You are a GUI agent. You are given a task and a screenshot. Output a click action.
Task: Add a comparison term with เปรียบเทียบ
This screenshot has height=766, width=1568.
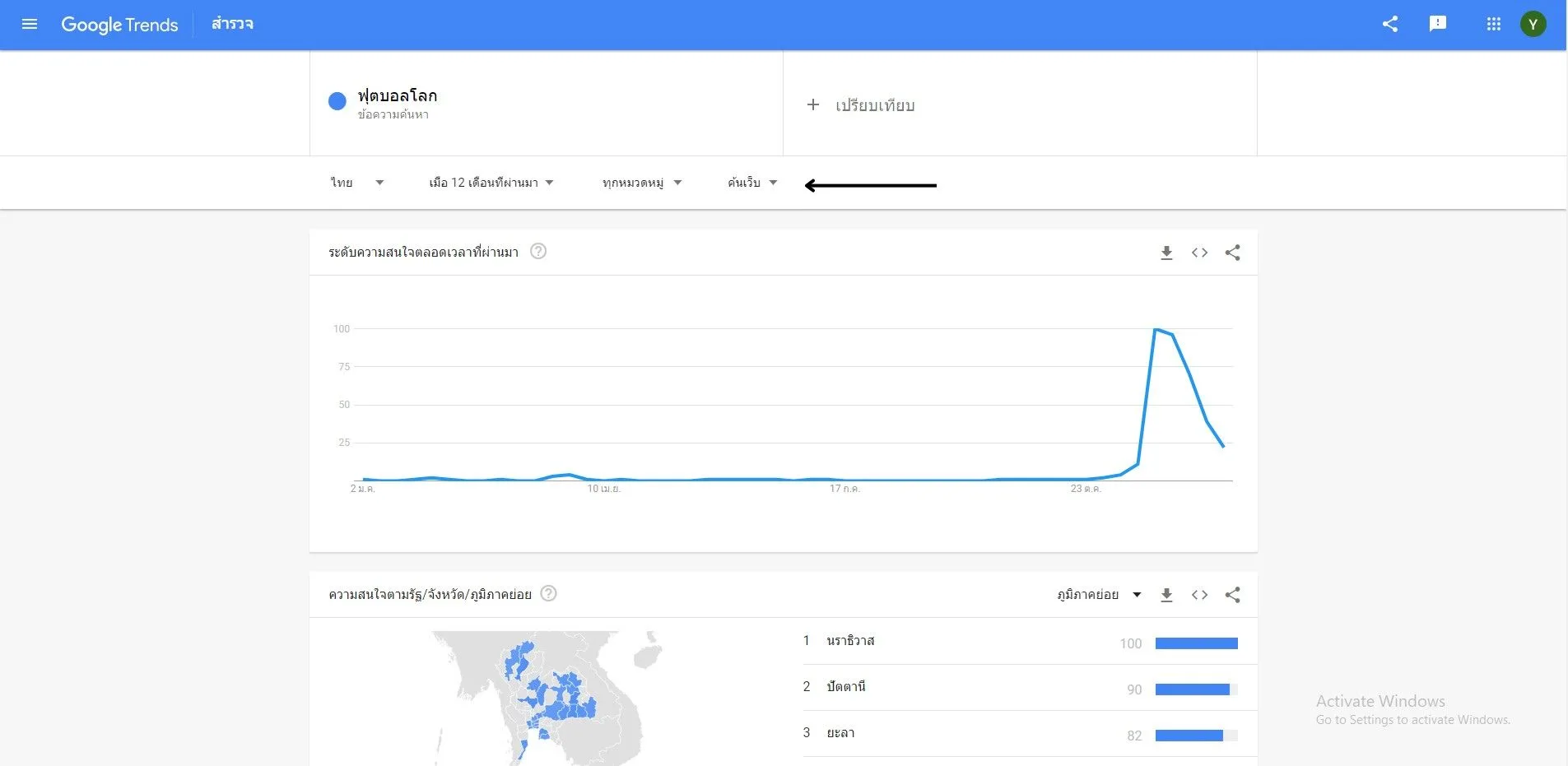862,105
